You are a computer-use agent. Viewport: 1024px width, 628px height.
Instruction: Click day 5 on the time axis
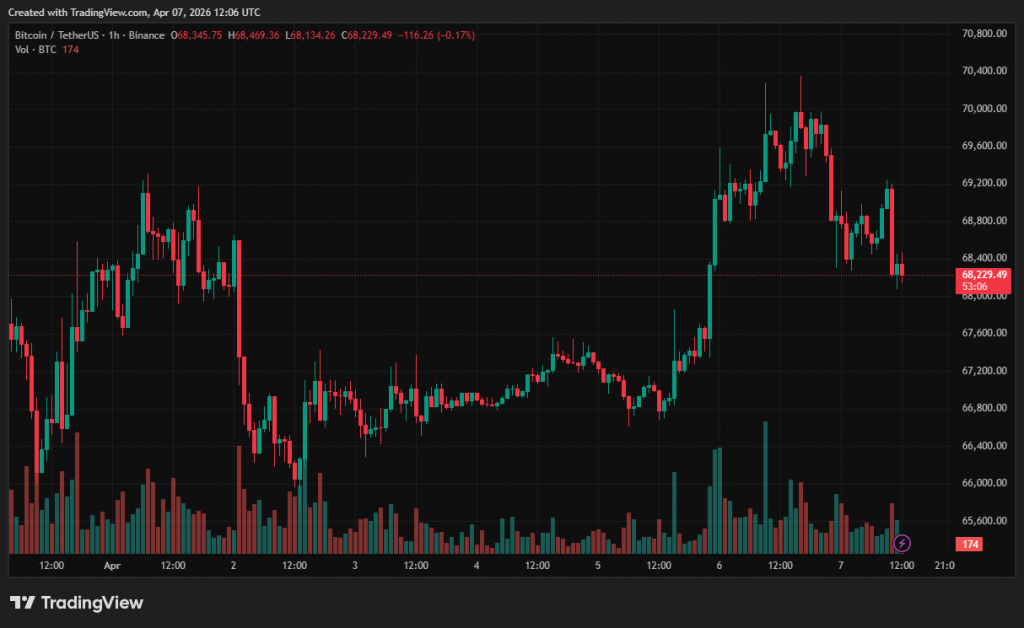pyautogui.click(x=598, y=565)
